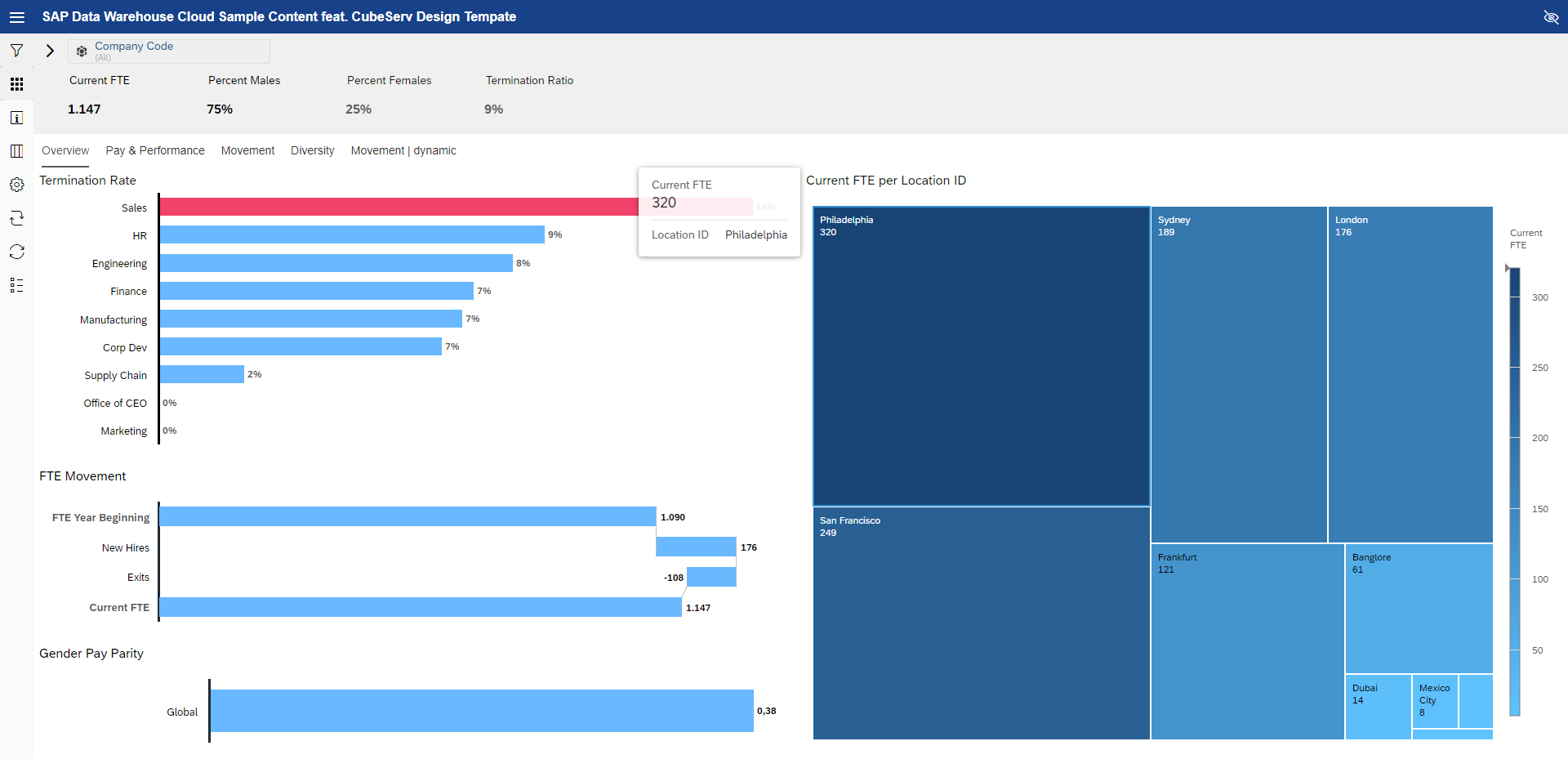Switch to the Pay & Performance tab
The image size is (1568, 759).
click(x=155, y=150)
